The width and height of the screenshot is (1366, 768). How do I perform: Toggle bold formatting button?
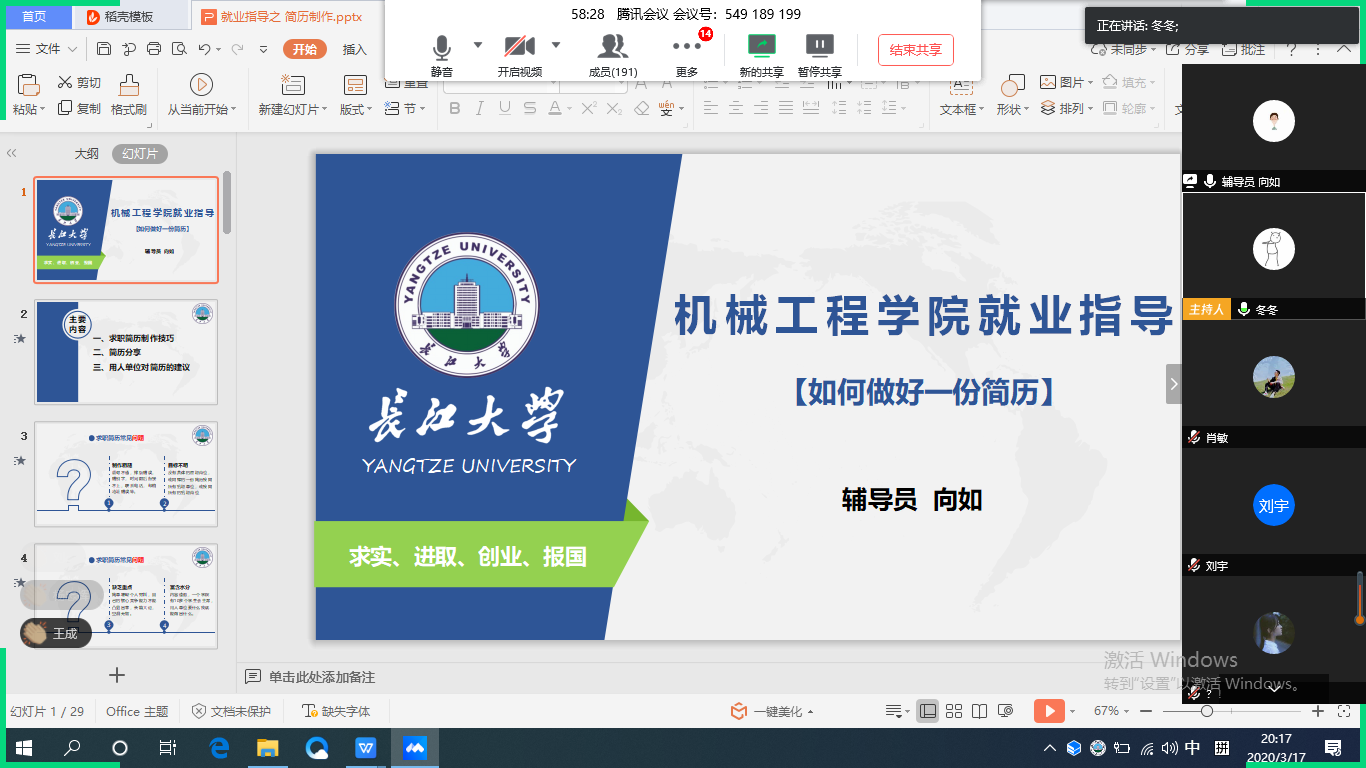pyautogui.click(x=455, y=109)
